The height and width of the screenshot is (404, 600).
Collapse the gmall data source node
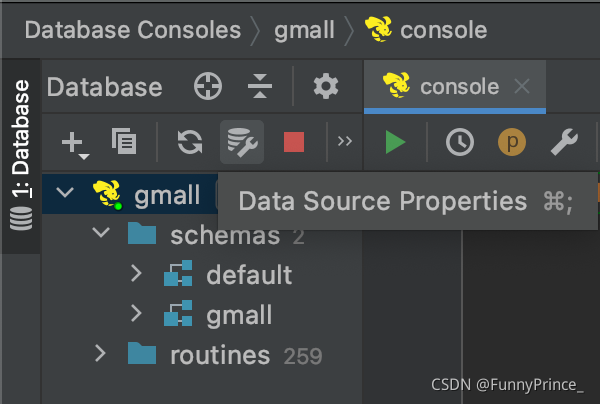point(65,192)
